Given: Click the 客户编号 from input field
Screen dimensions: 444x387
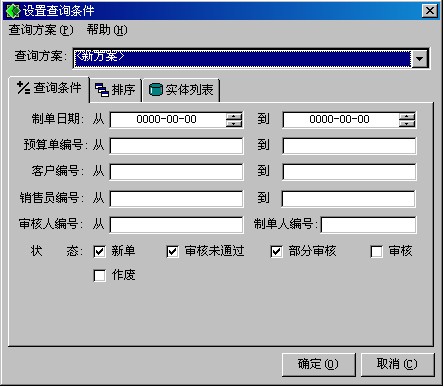Looking at the screenshot, I should (x=176, y=172).
